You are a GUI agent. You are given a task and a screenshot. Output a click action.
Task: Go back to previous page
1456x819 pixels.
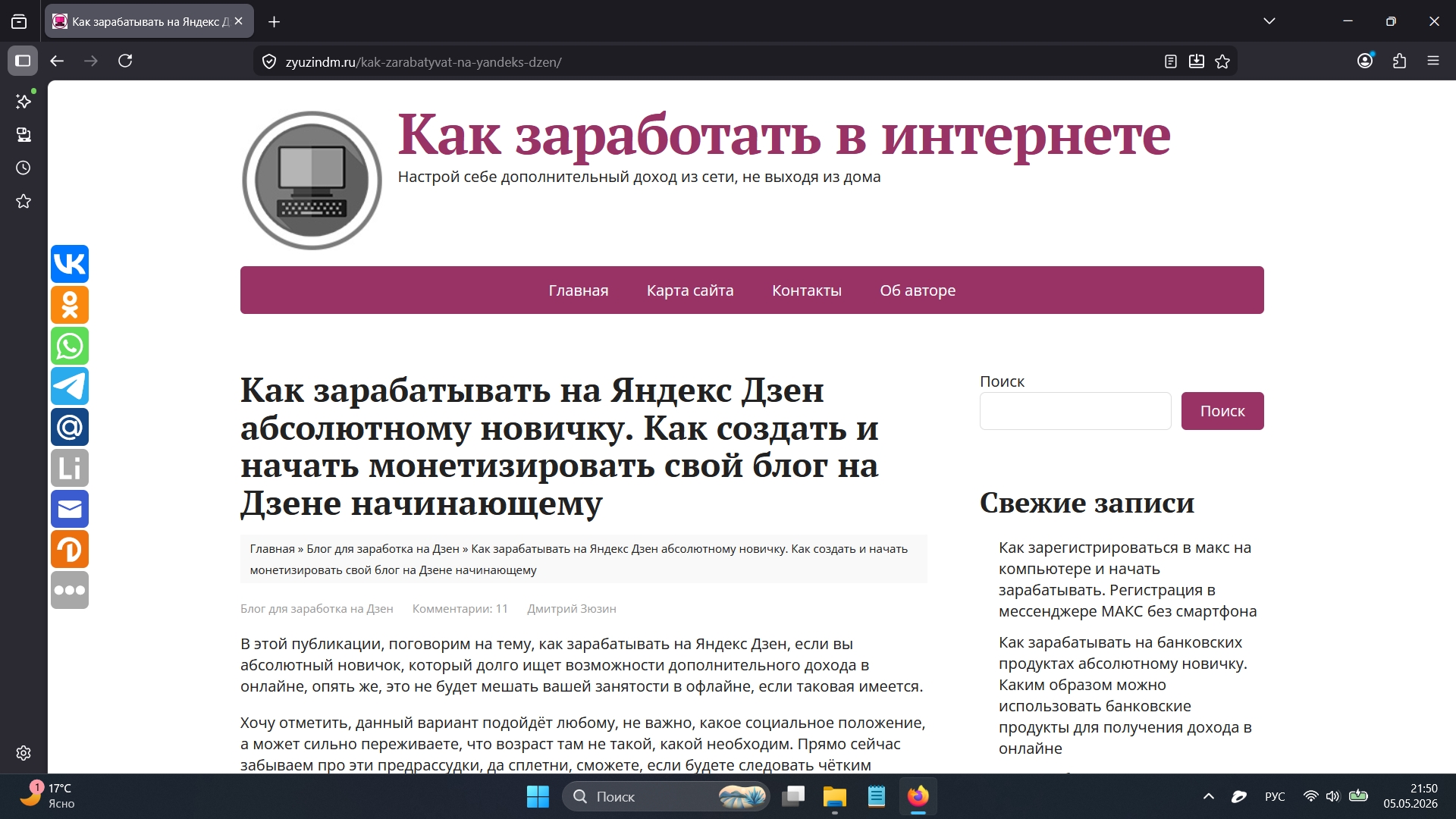pos(57,61)
